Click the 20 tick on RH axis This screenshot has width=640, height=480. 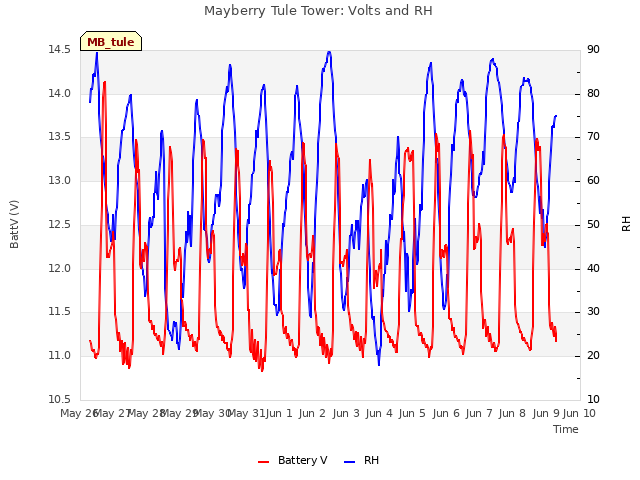[593, 356]
